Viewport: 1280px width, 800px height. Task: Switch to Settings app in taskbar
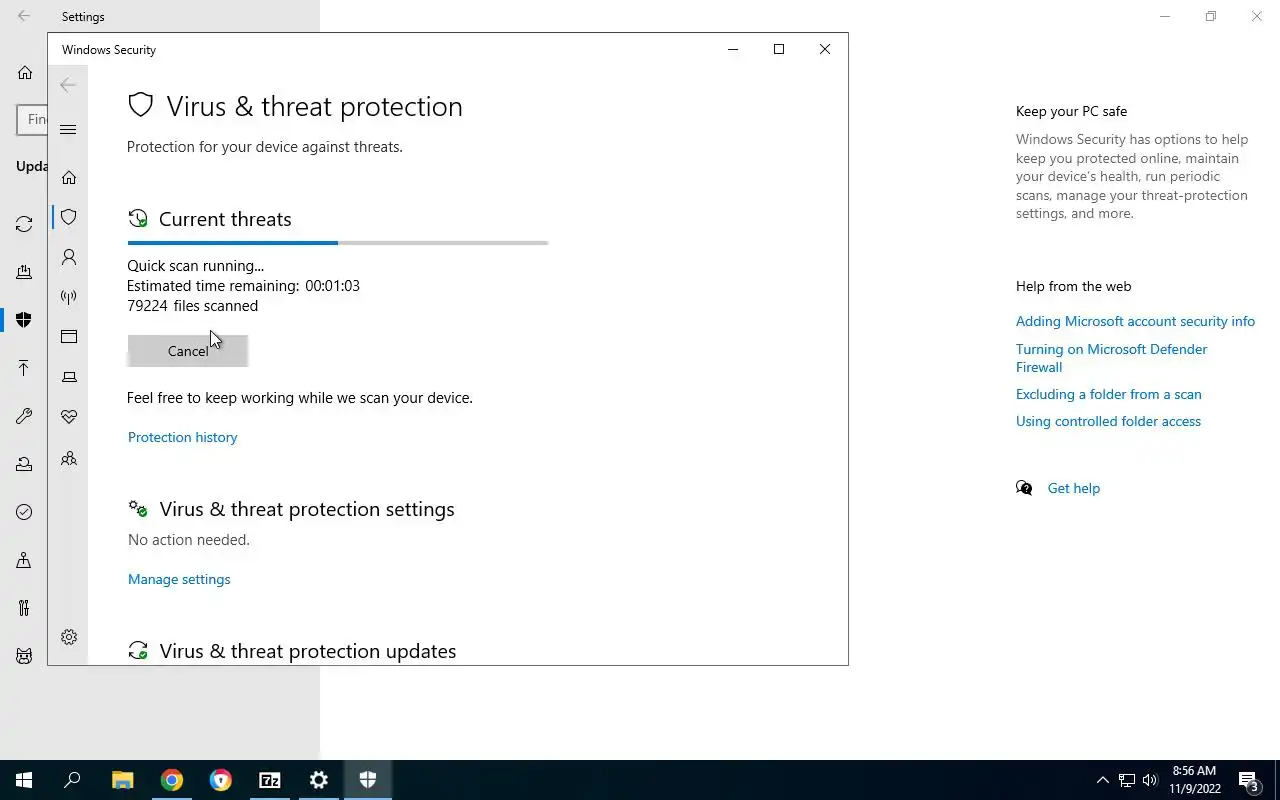point(318,780)
